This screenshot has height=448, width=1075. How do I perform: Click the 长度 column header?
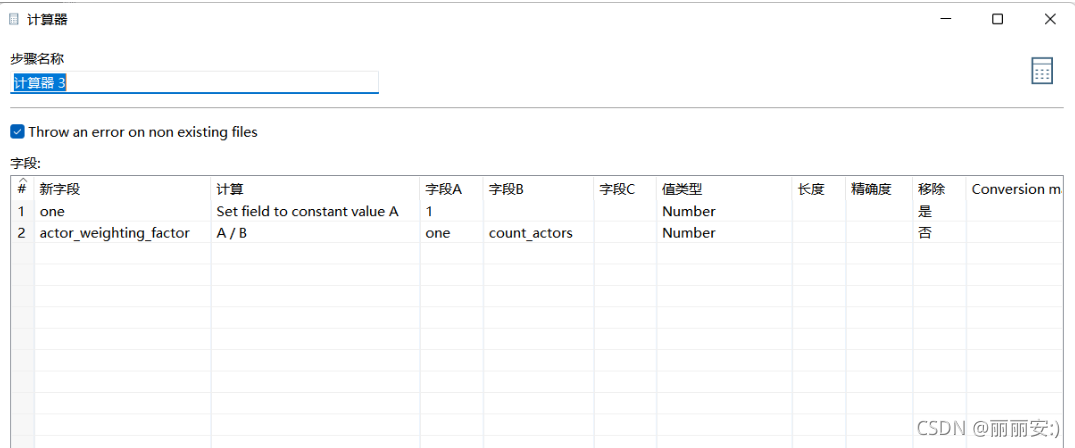pyautogui.click(x=819, y=189)
